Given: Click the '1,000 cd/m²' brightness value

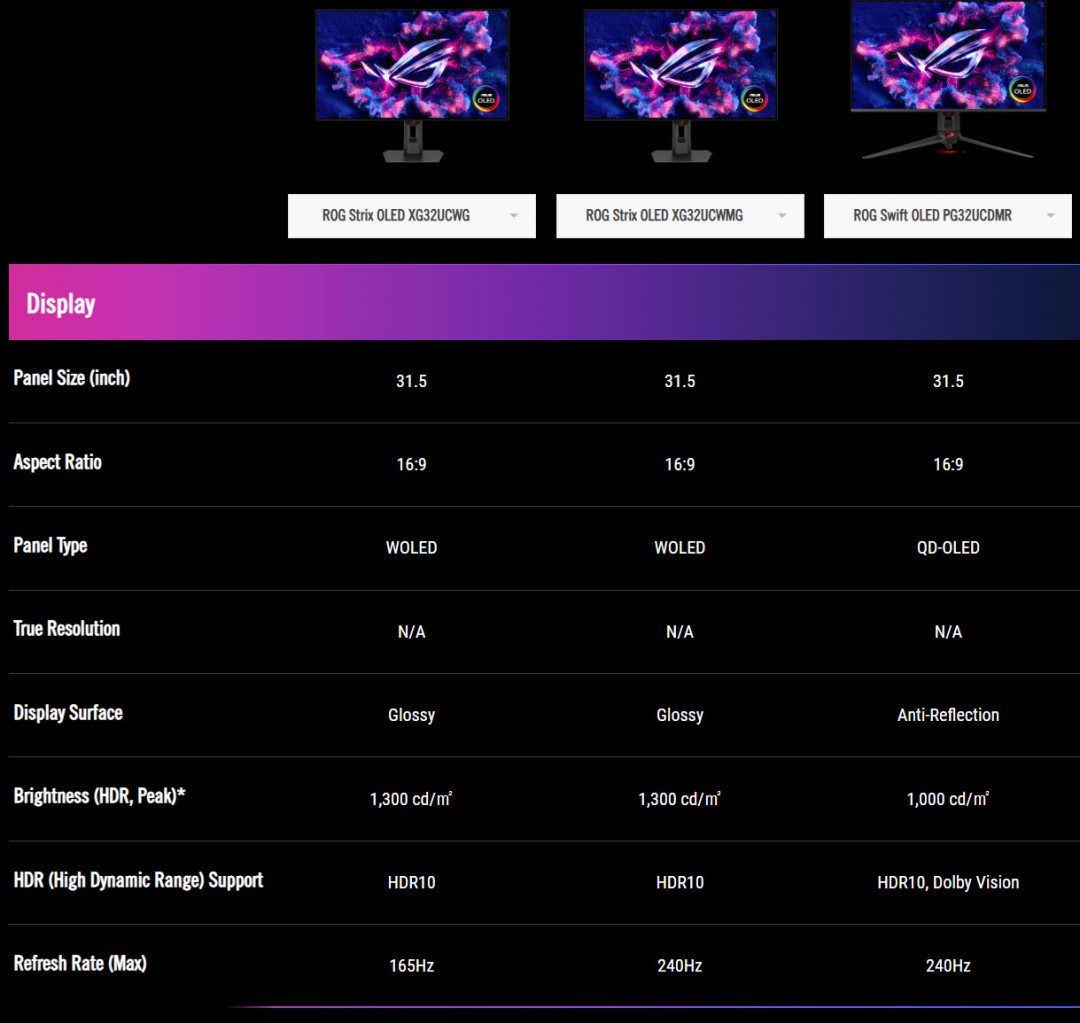Looking at the screenshot, I should pyautogui.click(x=948, y=798).
